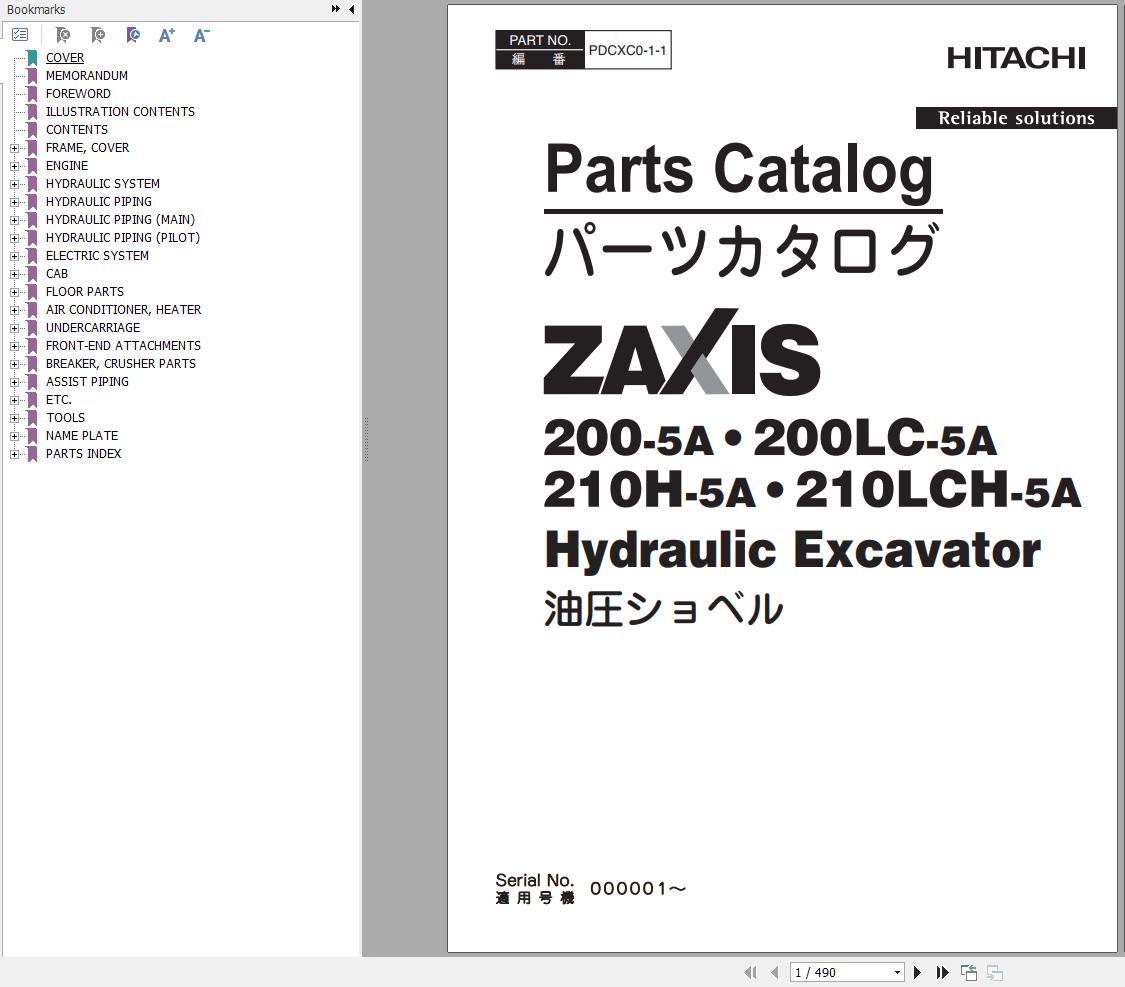1125x987 pixels.
Task: Open the ILLUSTRATION CONTENTS bookmark
Action: (x=120, y=111)
